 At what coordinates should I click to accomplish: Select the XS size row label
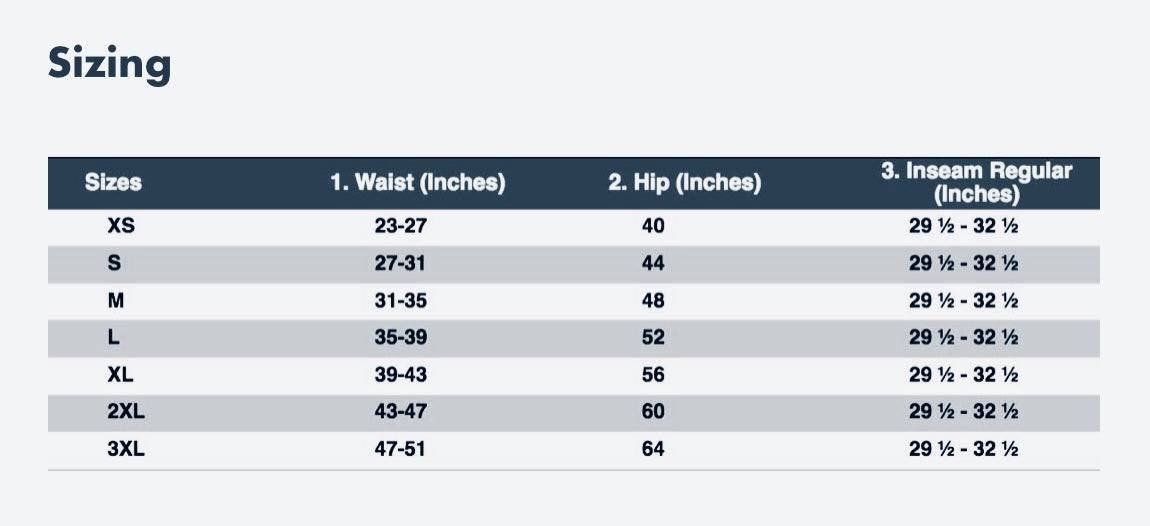(x=121, y=227)
